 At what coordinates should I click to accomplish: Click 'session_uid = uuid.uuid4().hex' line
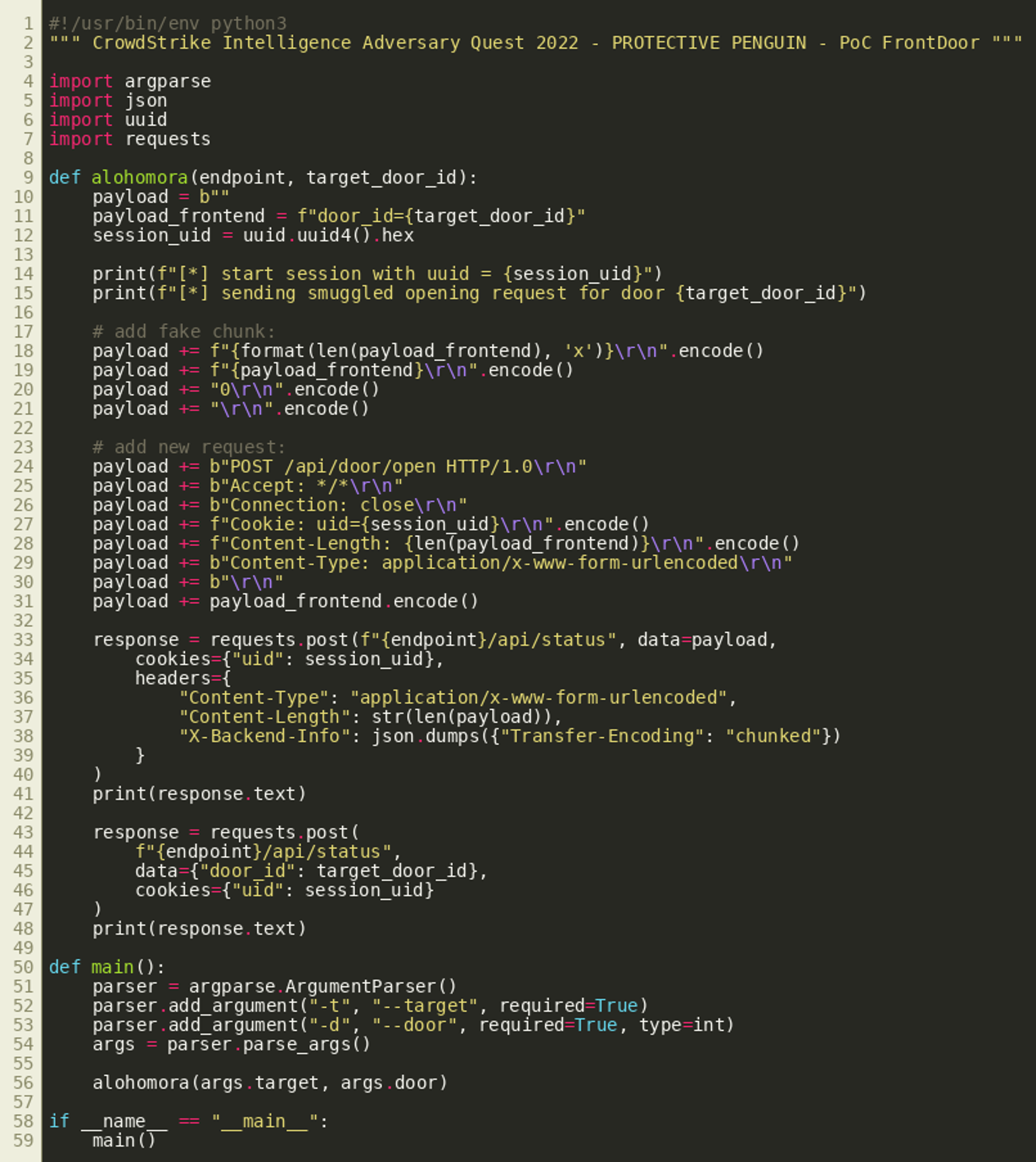(253, 236)
